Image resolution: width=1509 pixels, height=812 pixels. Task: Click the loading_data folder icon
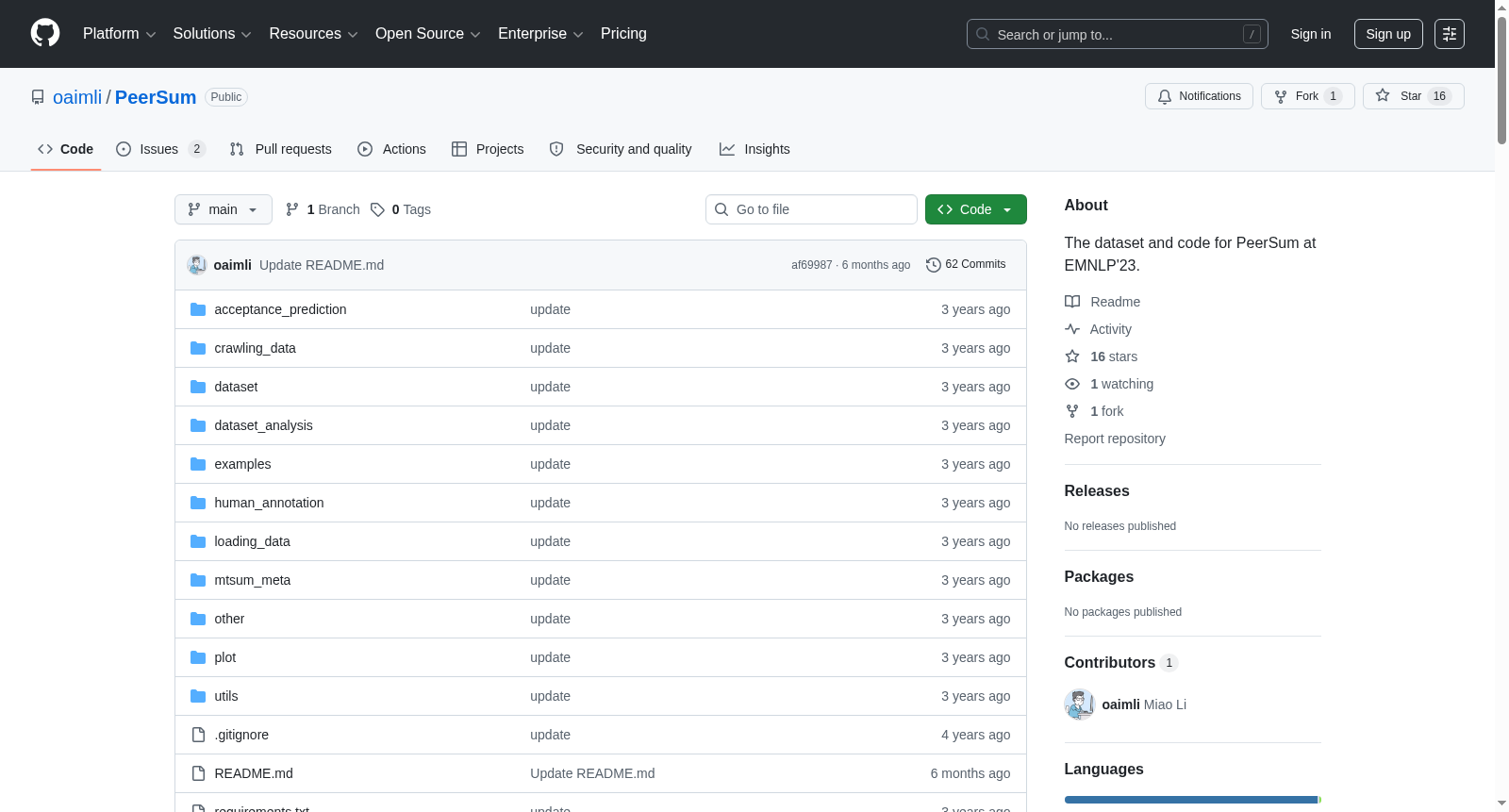click(x=198, y=541)
